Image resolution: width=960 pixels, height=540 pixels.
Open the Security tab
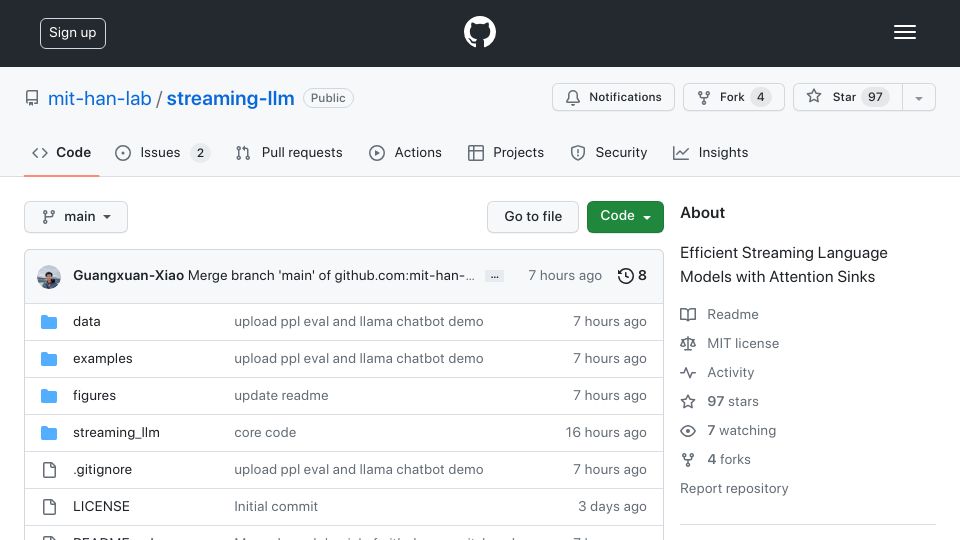[609, 152]
